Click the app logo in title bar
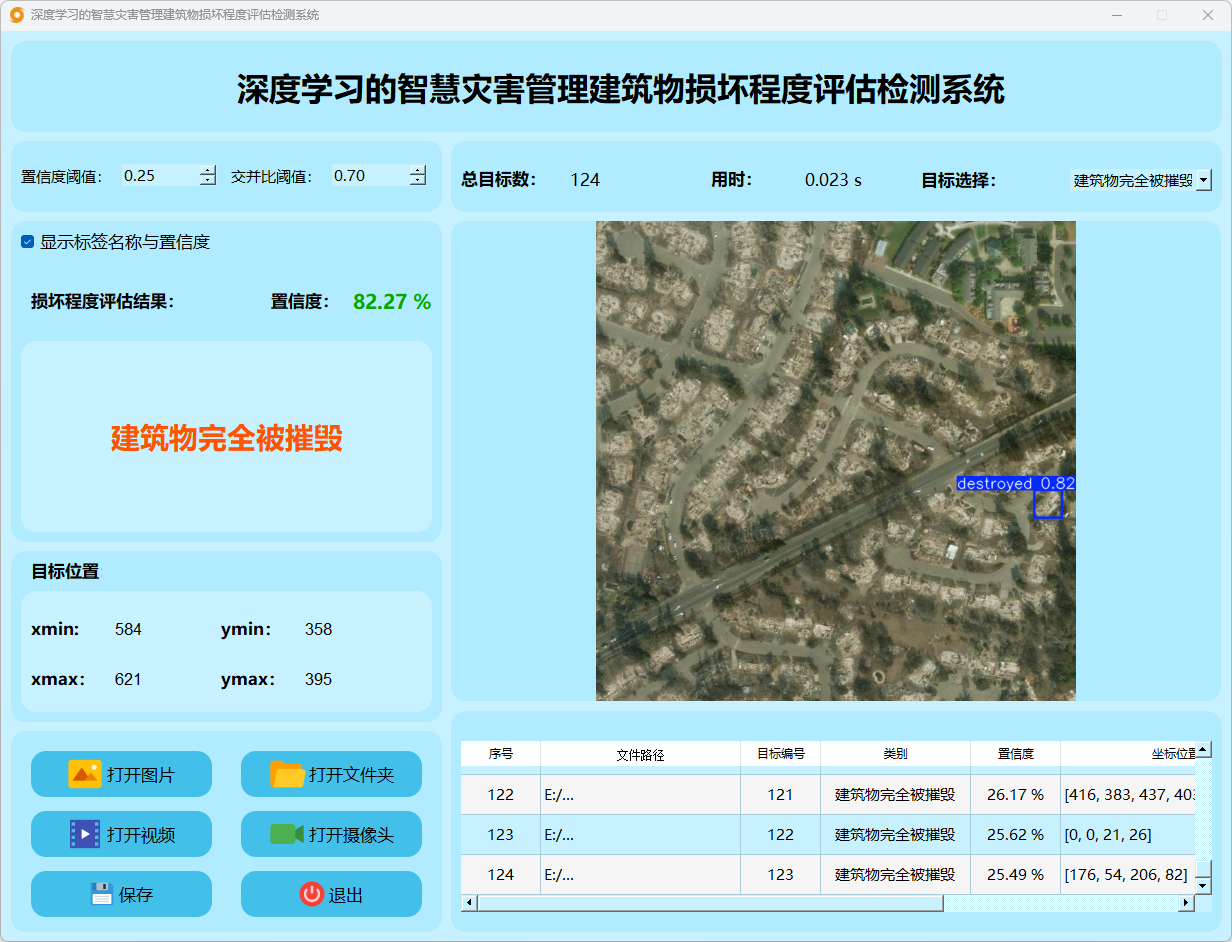The height and width of the screenshot is (942, 1232). [17, 15]
